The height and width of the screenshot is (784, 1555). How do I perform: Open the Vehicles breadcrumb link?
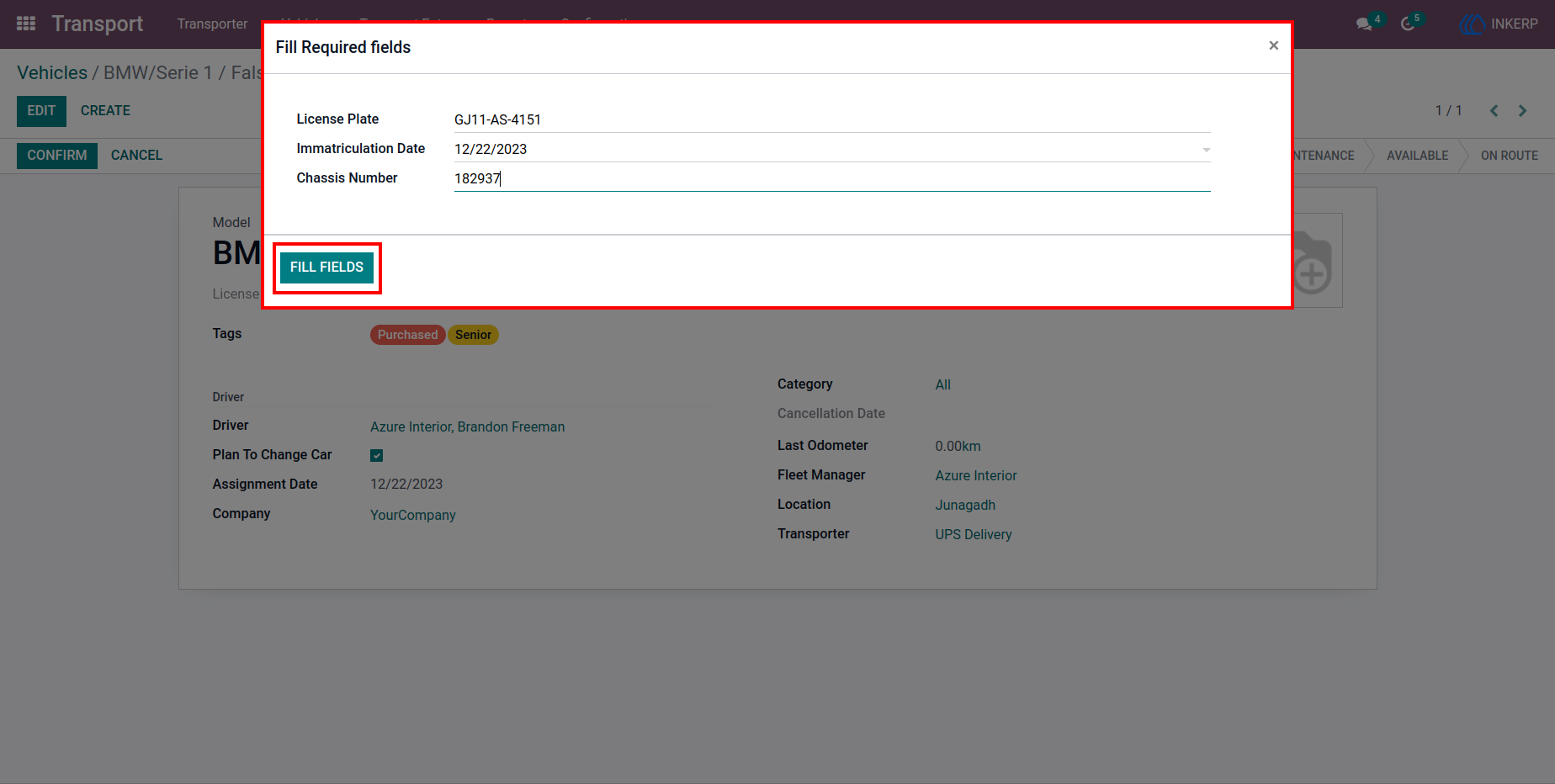click(x=52, y=73)
